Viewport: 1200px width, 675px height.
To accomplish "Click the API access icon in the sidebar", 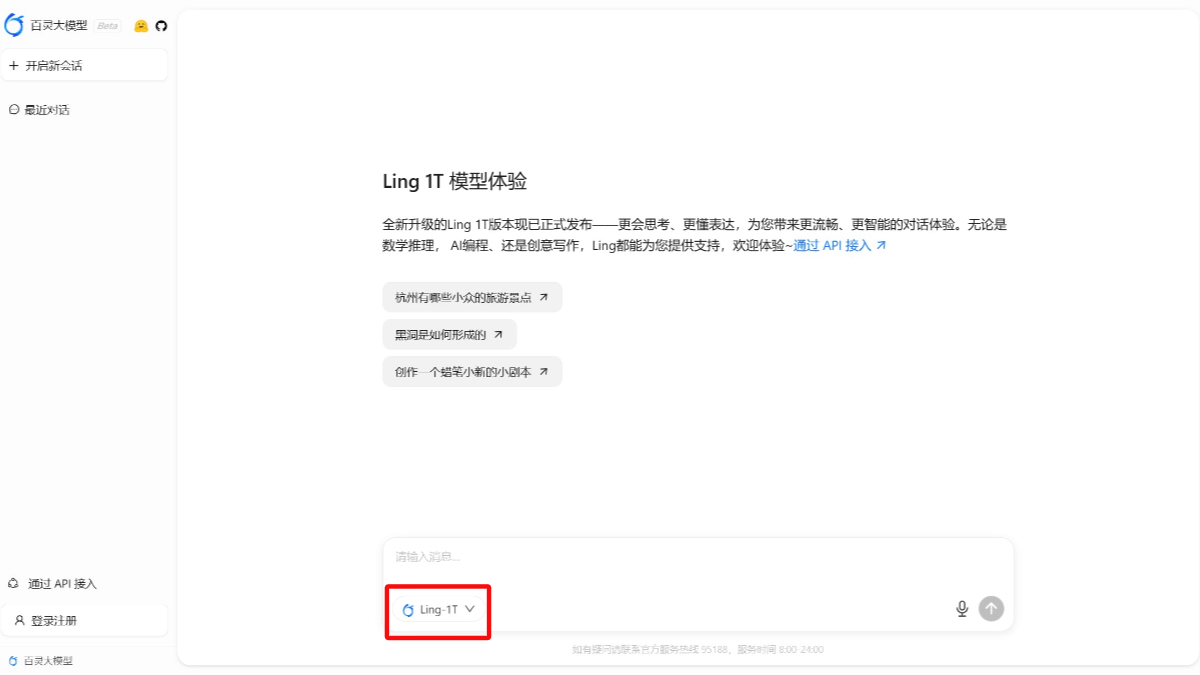I will pyautogui.click(x=13, y=583).
